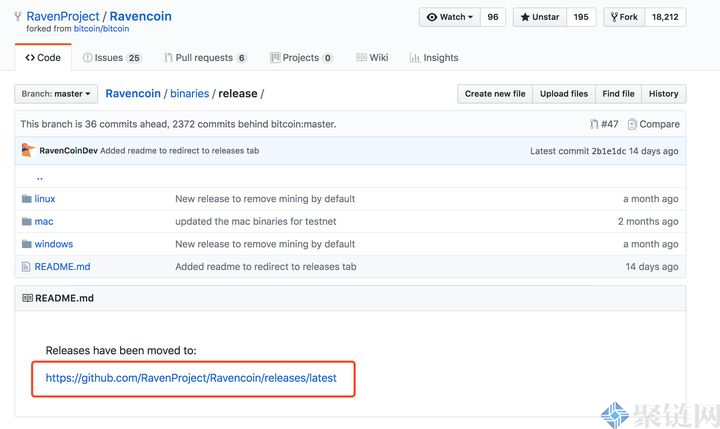This screenshot has width=720, height=429.
Task: Switch to the Issues tab
Action: click(112, 58)
